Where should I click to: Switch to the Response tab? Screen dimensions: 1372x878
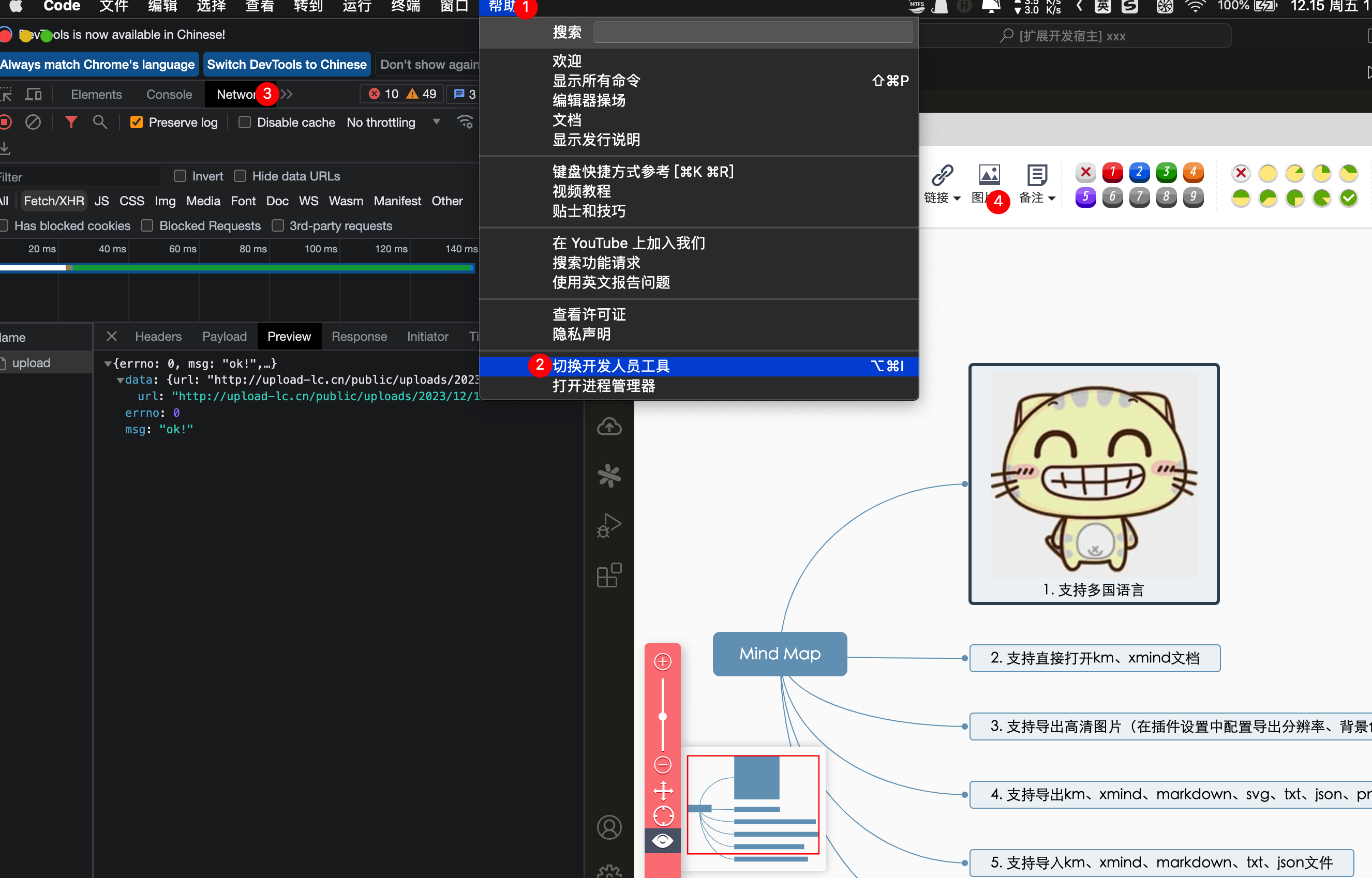pos(359,337)
